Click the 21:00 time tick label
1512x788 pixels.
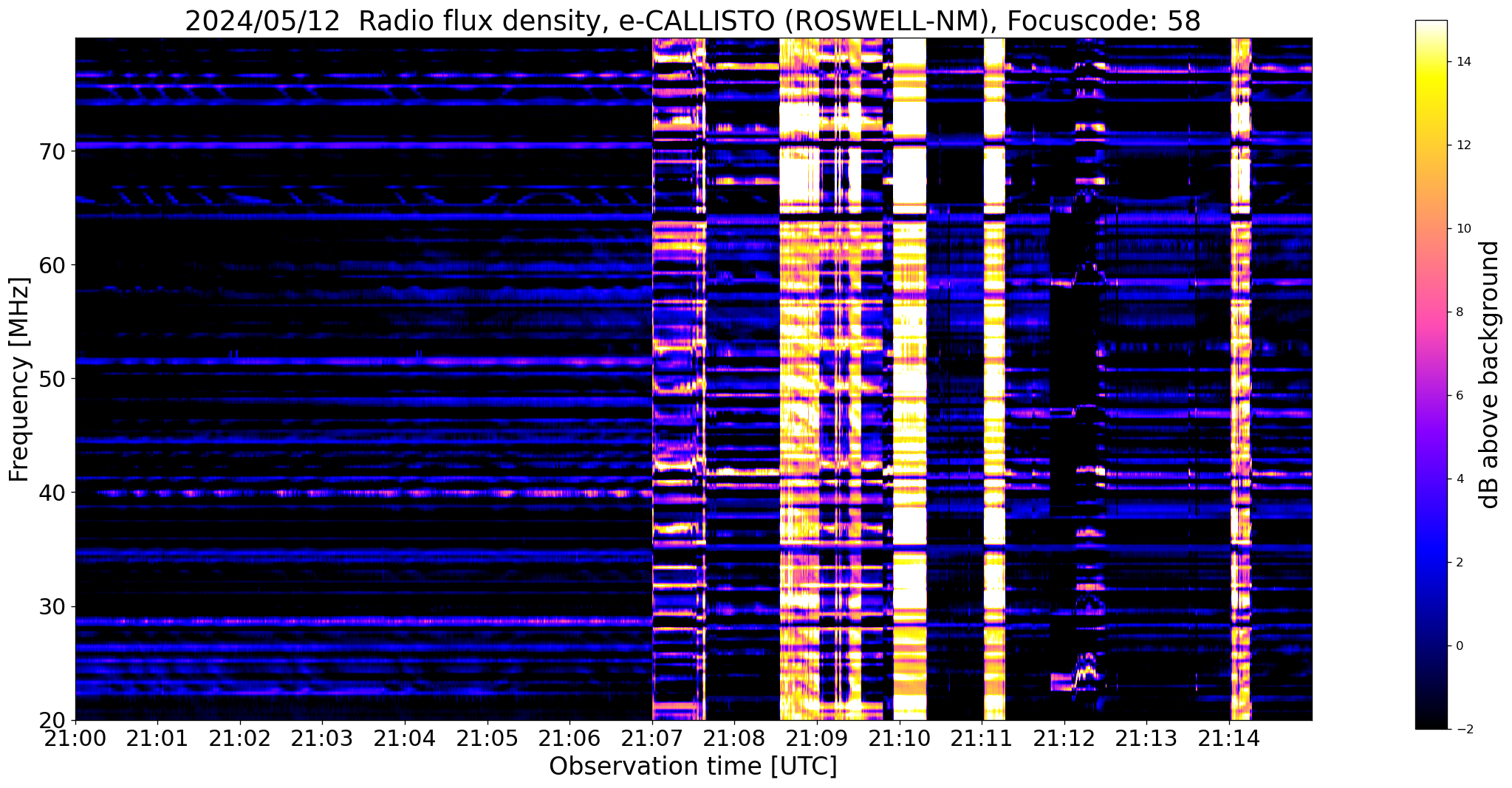pyautogui.click(x=75, y=738)
